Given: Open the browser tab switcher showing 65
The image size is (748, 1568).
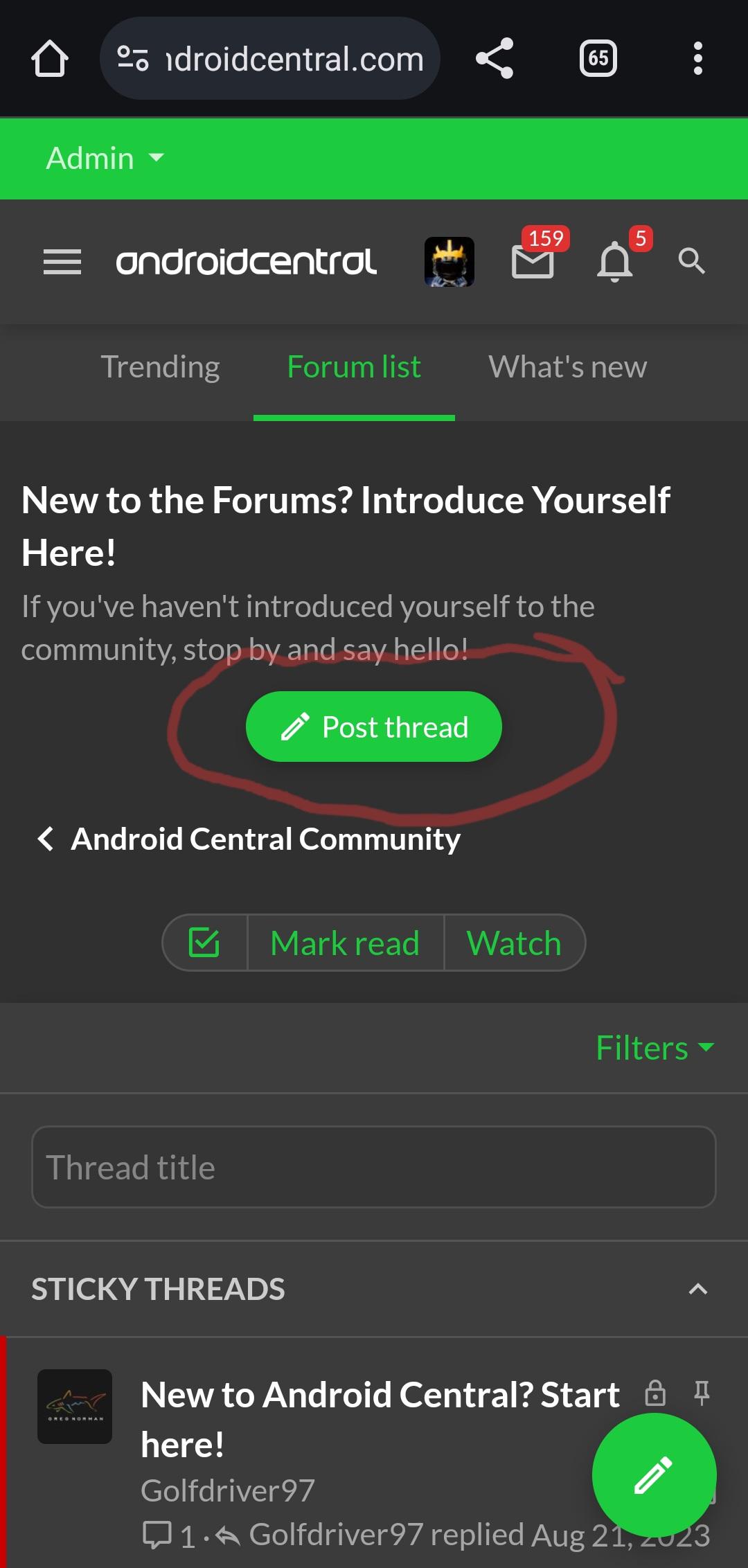Looking at the screenshot, I should point(598,58).
